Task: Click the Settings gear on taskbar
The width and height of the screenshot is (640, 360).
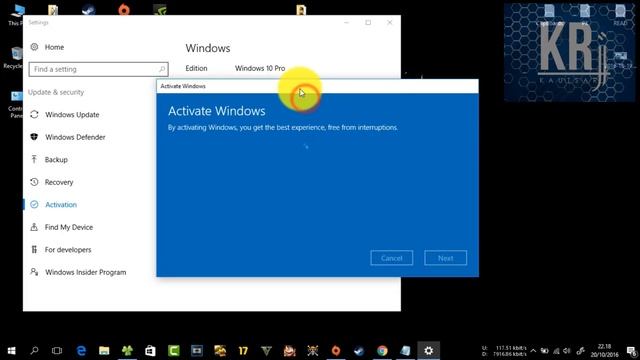Action: tap(429, 351)
